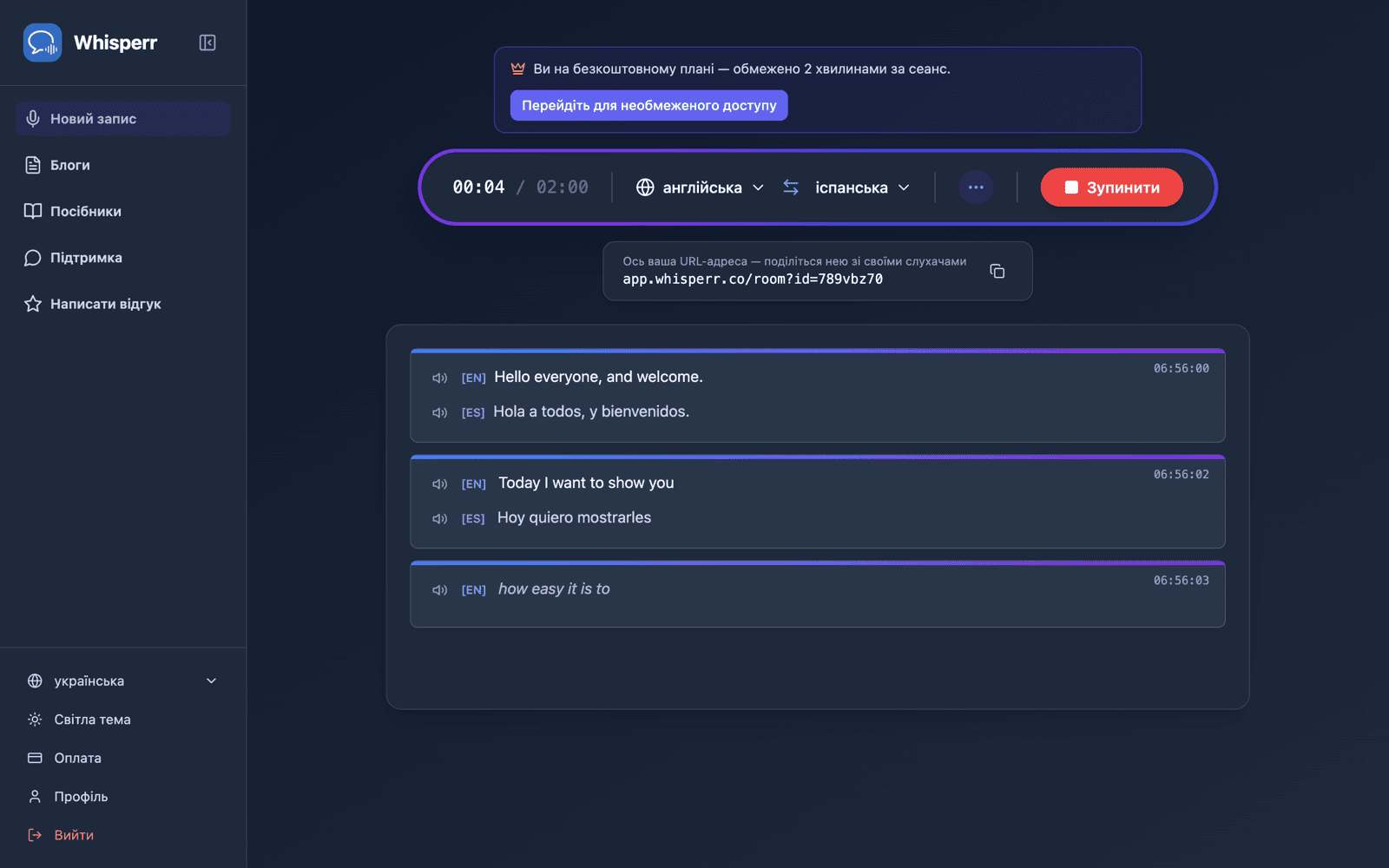
Task: Click the globe icon beside англійська
Action: coord(645,187)
